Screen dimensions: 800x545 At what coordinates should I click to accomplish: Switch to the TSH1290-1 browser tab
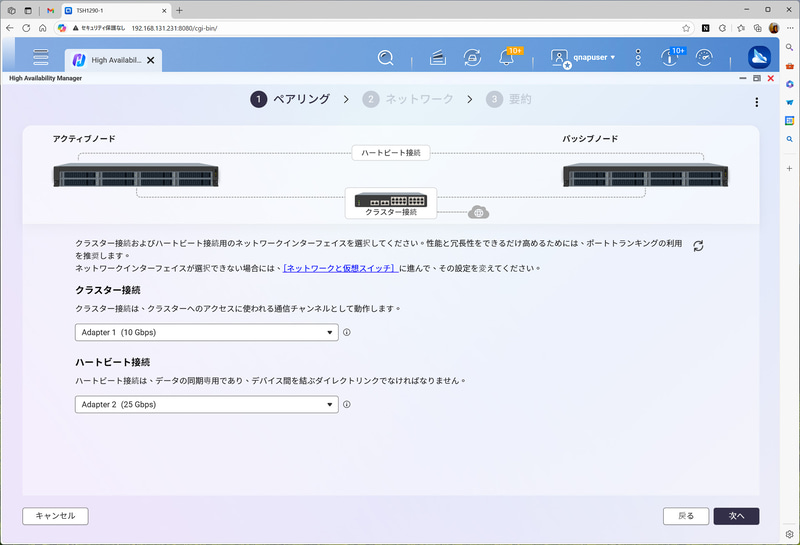click(116, 10)
